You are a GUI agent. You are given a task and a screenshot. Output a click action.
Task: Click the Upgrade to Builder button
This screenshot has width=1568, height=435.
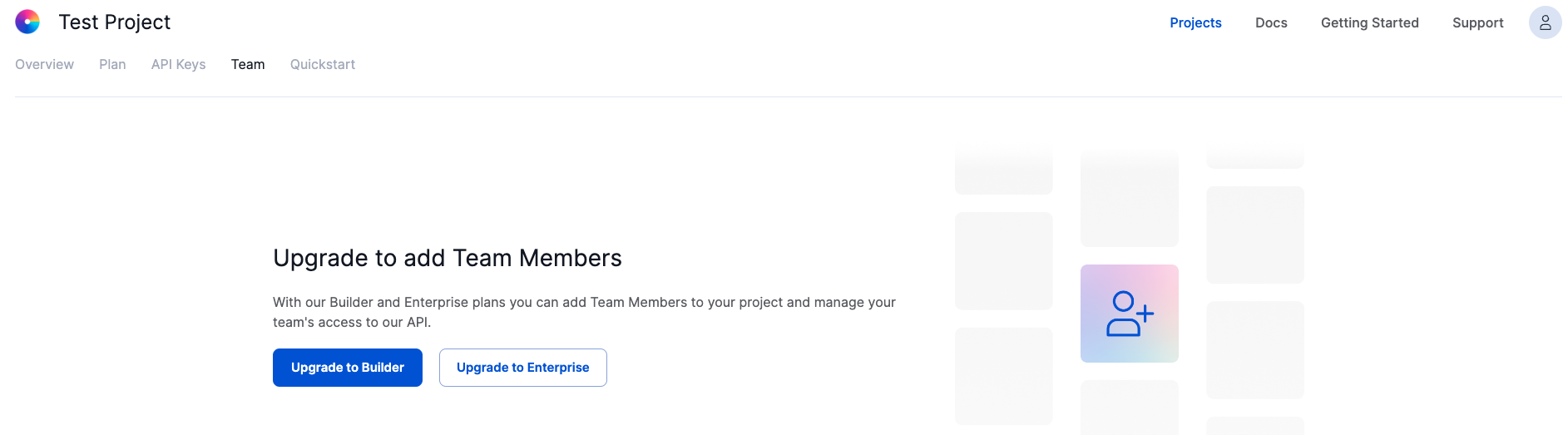point(348,368)
